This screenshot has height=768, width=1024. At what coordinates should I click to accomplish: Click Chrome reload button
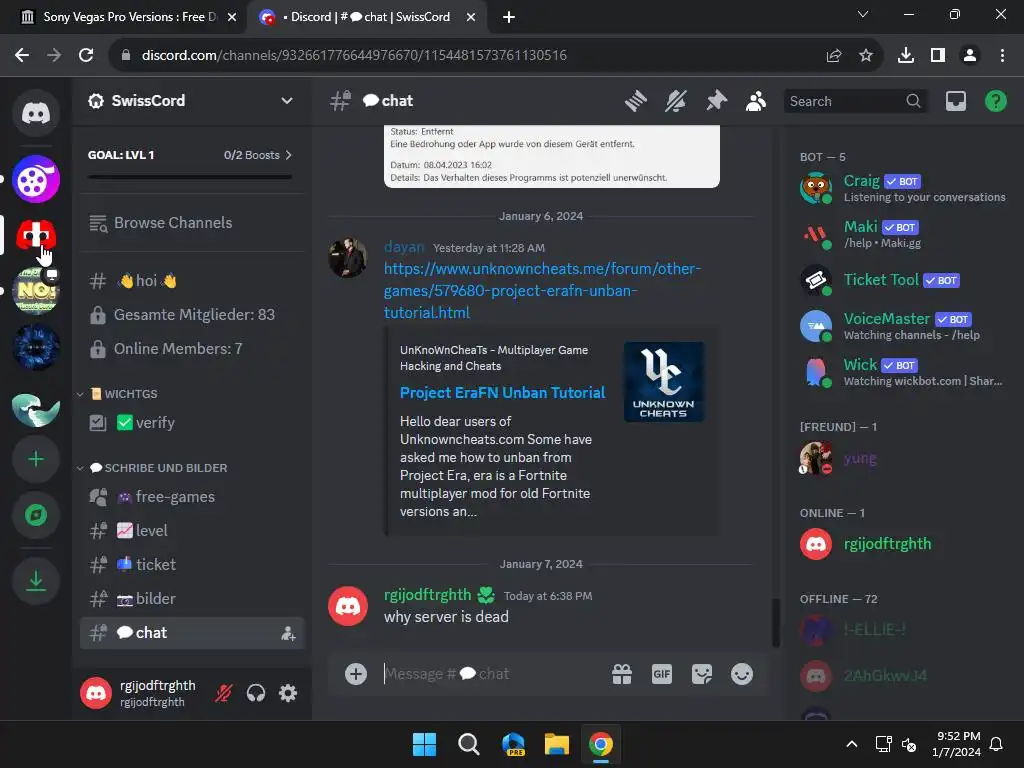[86, 56]
